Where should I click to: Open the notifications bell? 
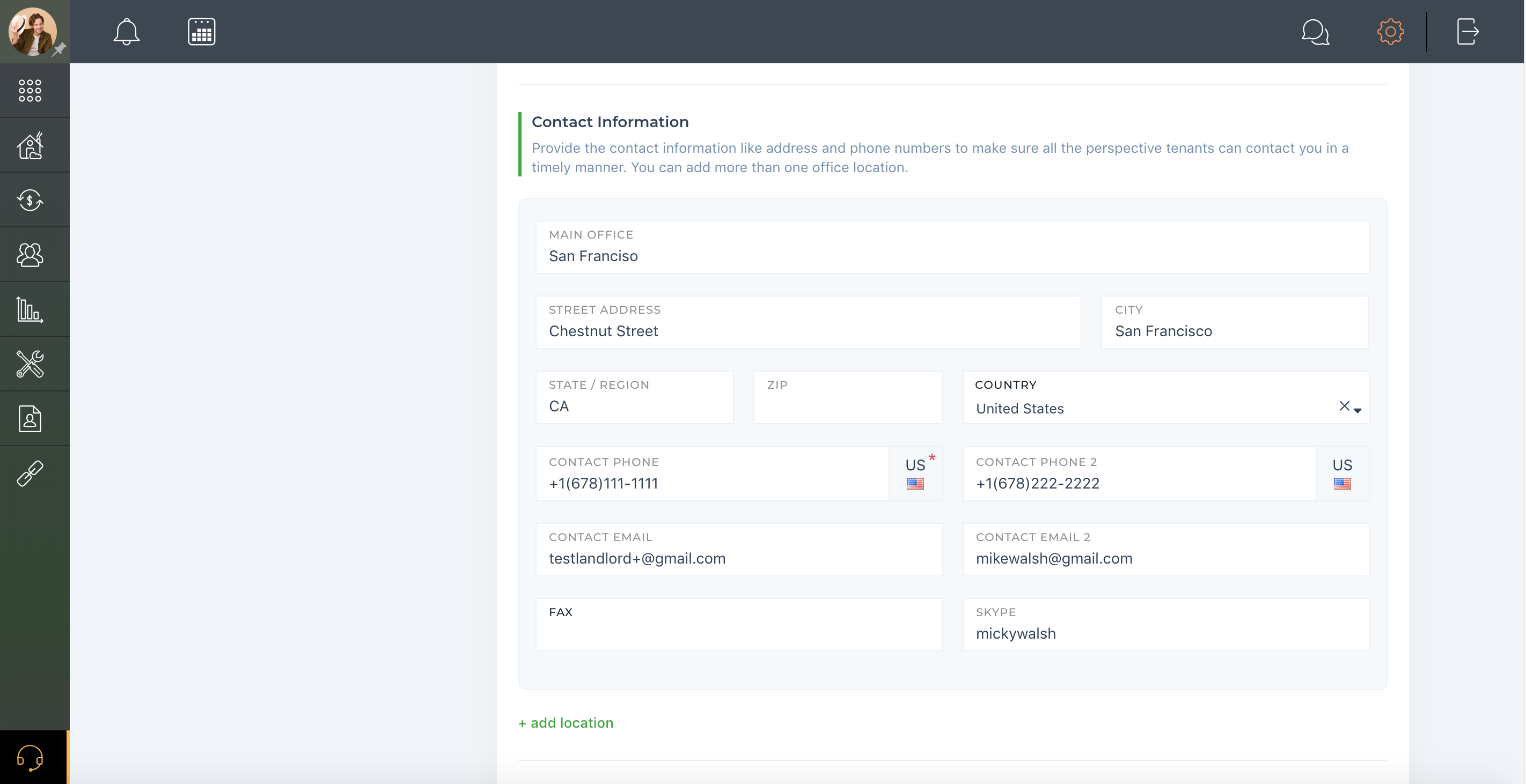(126, 32)
